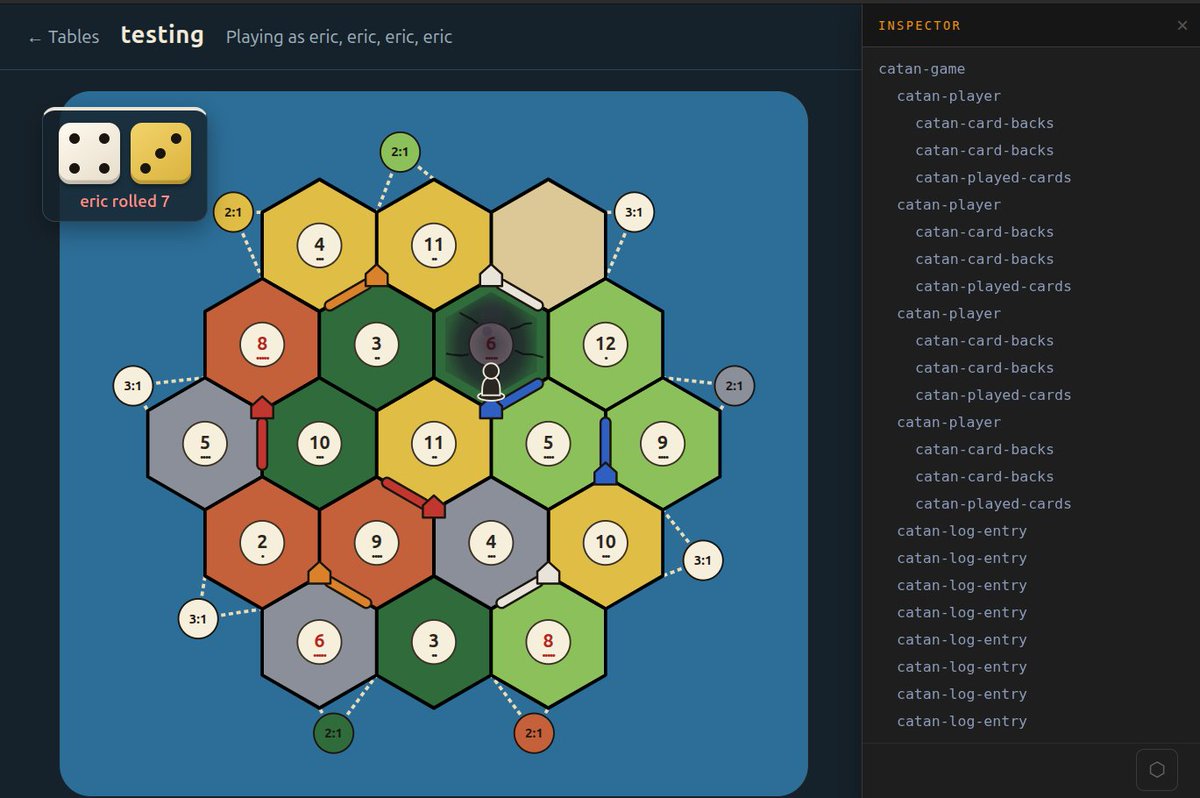Select the fourth catan-player node

(949, 422)
